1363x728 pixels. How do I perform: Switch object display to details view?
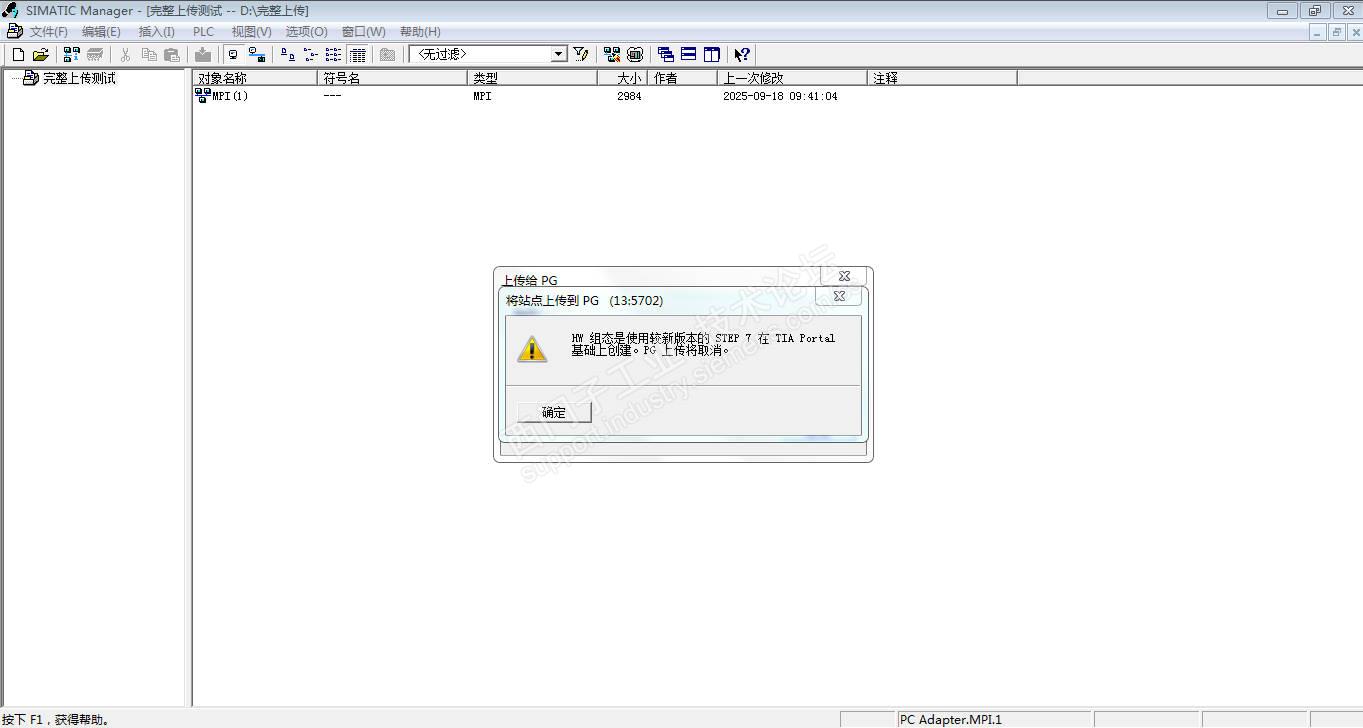click(357, 55)
